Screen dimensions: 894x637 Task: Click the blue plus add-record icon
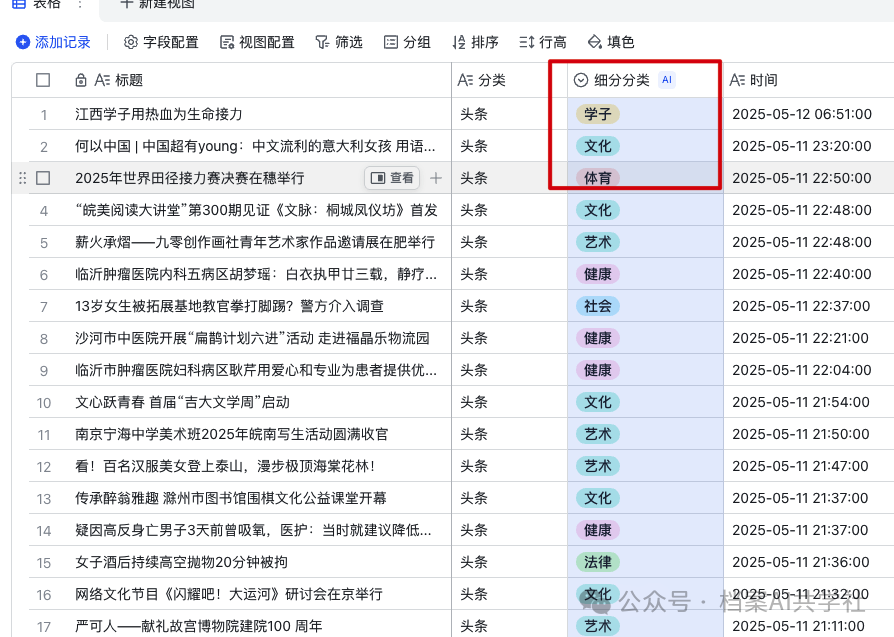[x=23, y=42]
